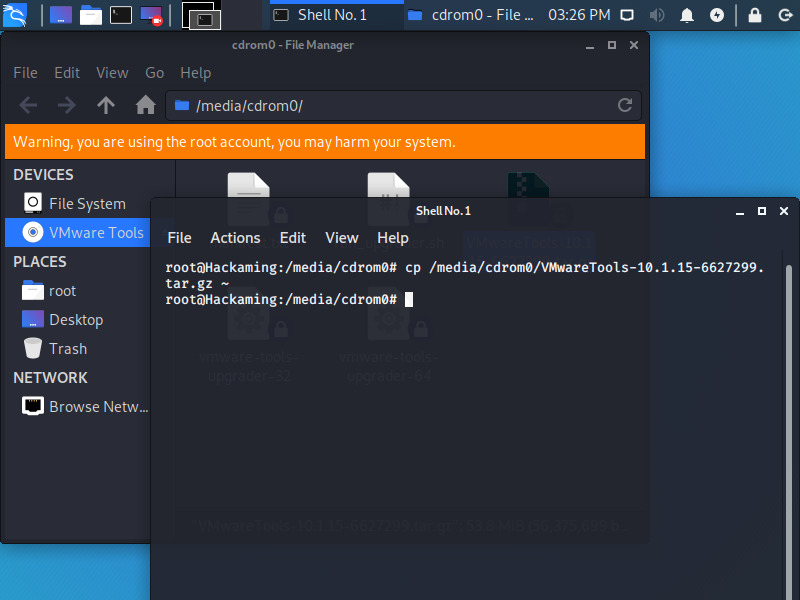Open Actions menu in Shell No. 1
Image resolution: width=800 pixels, height=600 pixels.
235,238
